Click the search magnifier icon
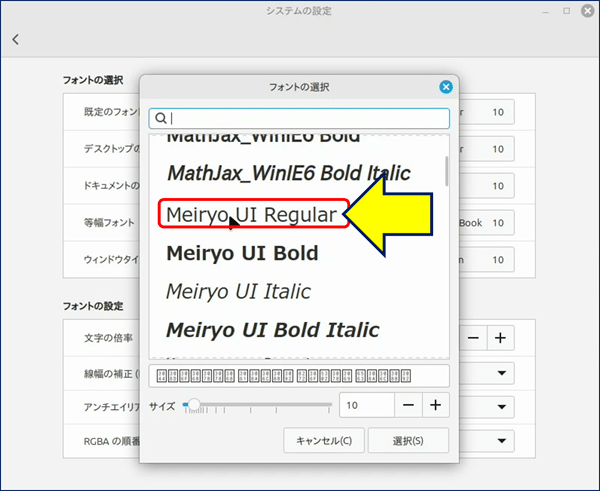Image resolution: width=600 pixels, height=491 pixels. pyautogui.click(x=160, y=118)
